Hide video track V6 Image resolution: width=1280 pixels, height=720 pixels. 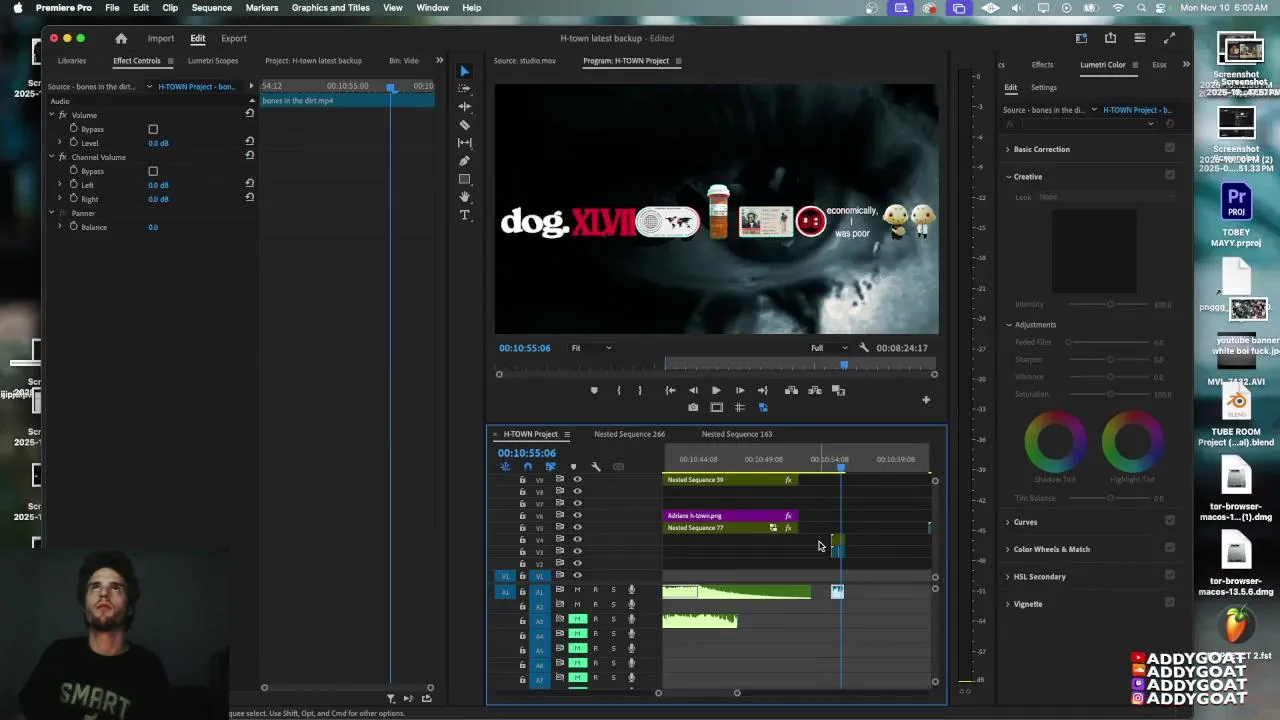pos(577,515)
